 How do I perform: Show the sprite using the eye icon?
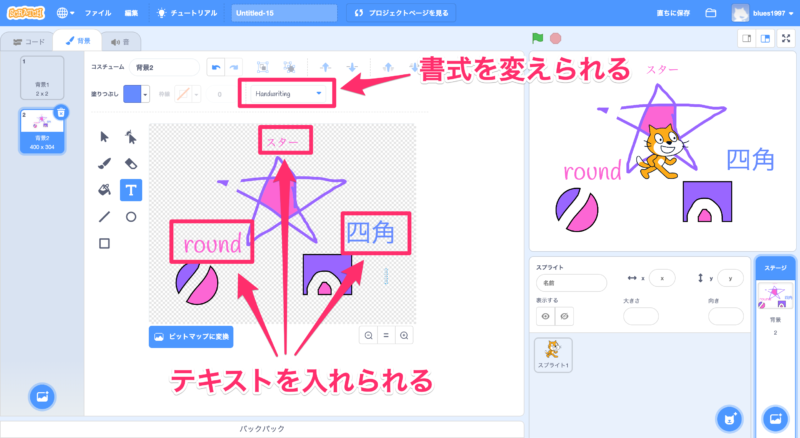click(x=546, y=316)
